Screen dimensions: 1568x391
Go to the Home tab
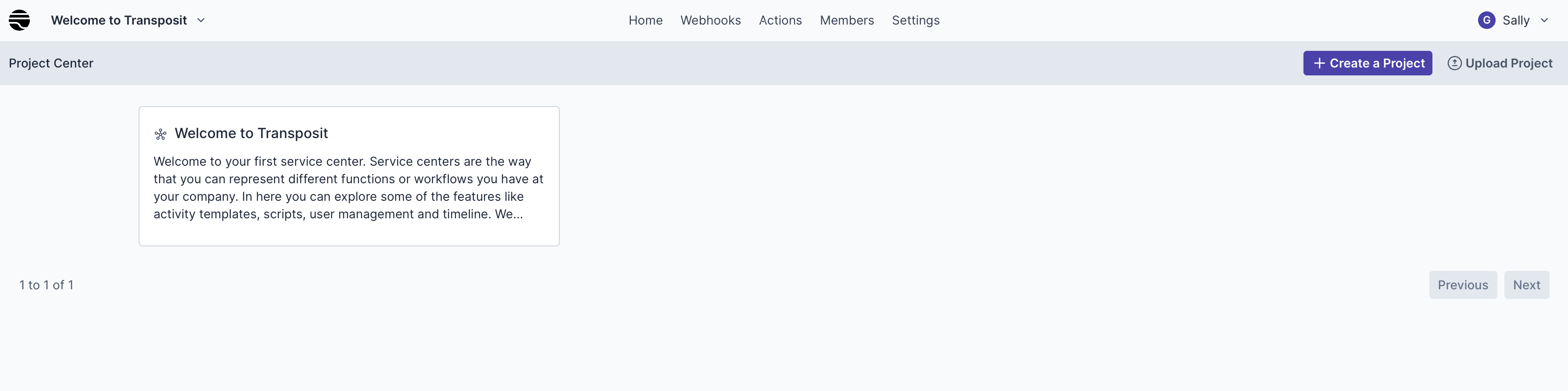pyautogui.click(x=645, y=20)
